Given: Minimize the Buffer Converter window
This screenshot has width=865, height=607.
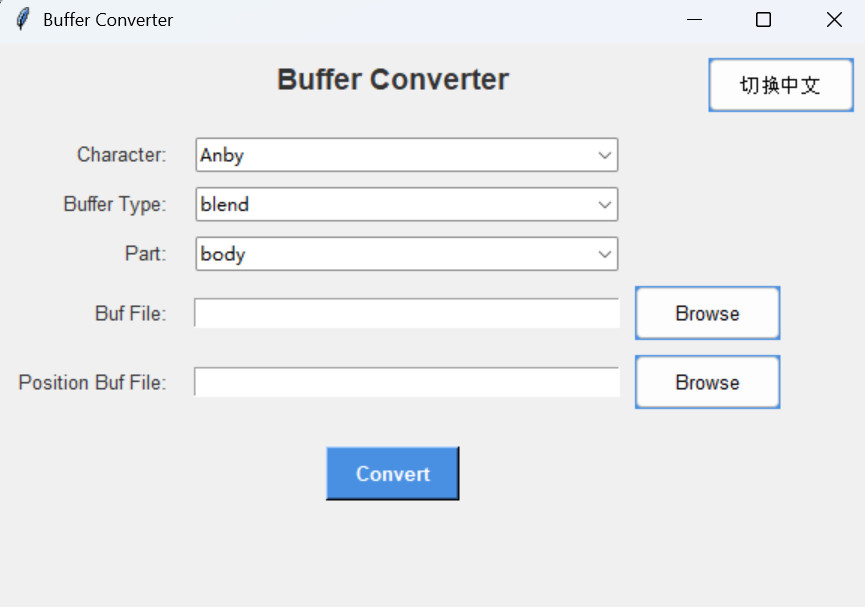Looking at the screenshot, I should [x=694, y=20].
